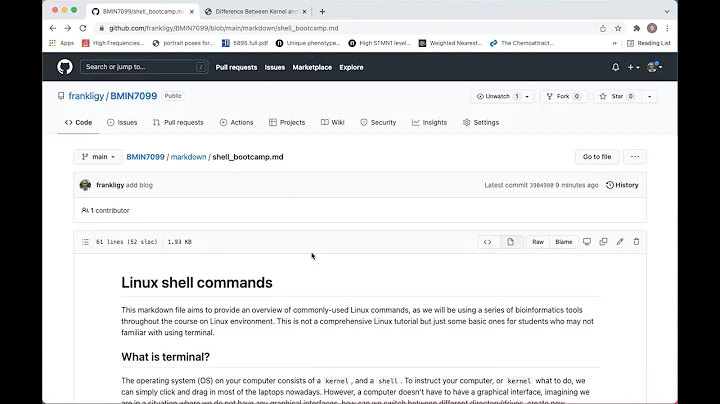Switch to rendered file view
Screen dimensions: 720x404
(x=510, y=242)
